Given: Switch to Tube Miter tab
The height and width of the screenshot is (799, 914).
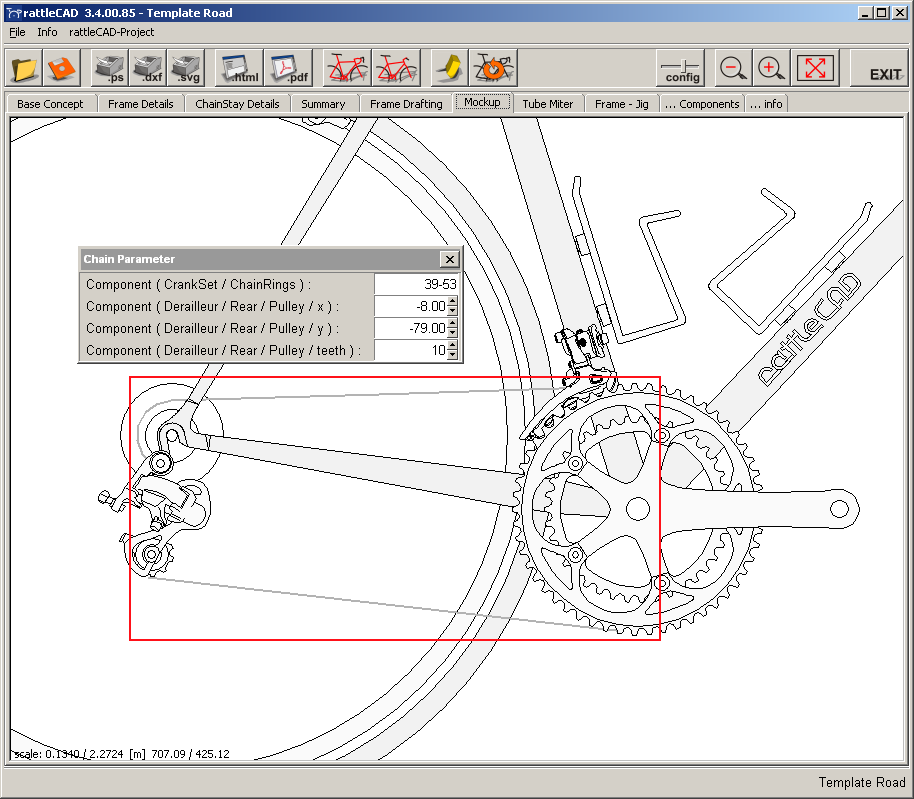Looking at the screenshot, I should click(x=548, y=104).
